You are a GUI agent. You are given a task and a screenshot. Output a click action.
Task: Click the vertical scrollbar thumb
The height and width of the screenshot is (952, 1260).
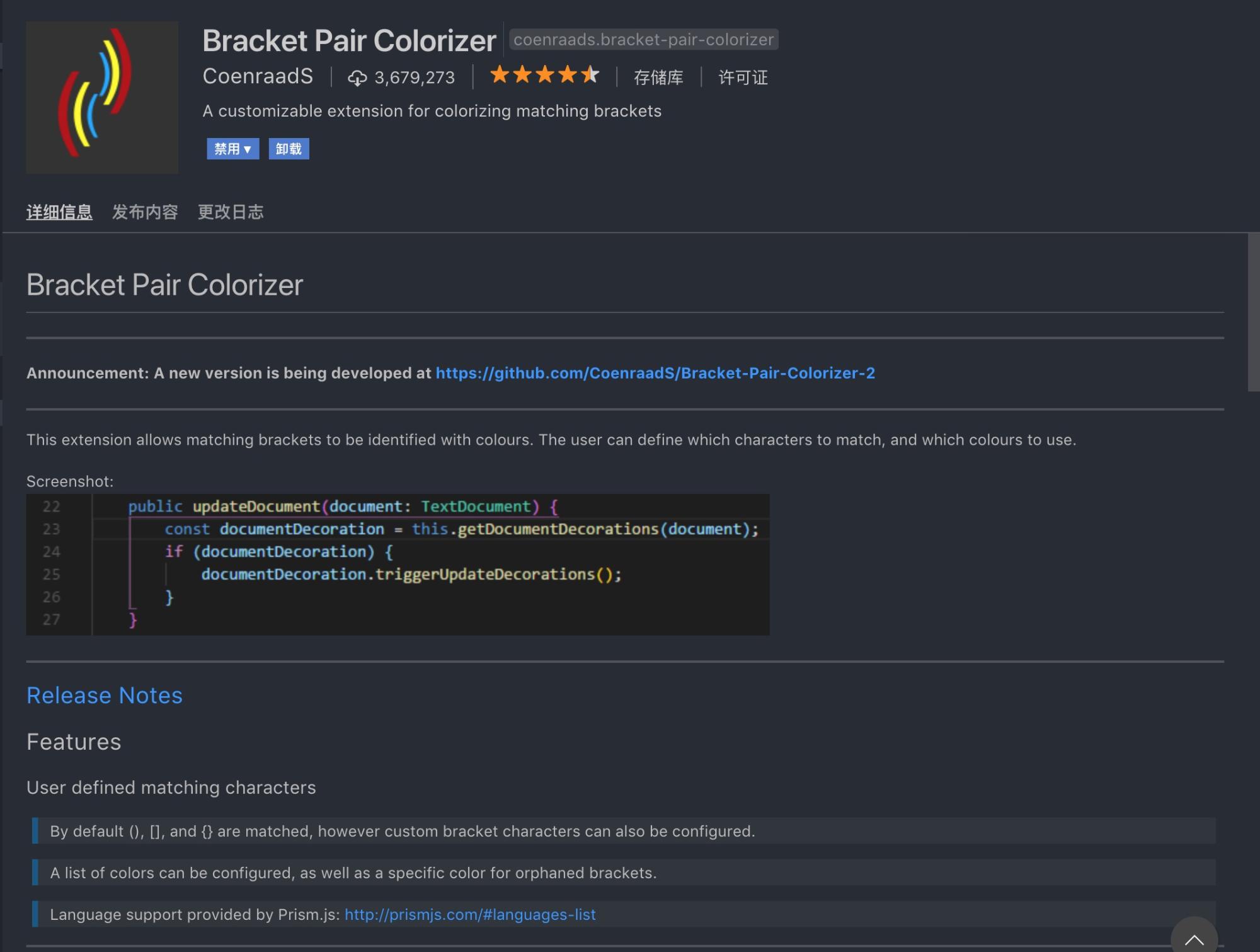1254,313
